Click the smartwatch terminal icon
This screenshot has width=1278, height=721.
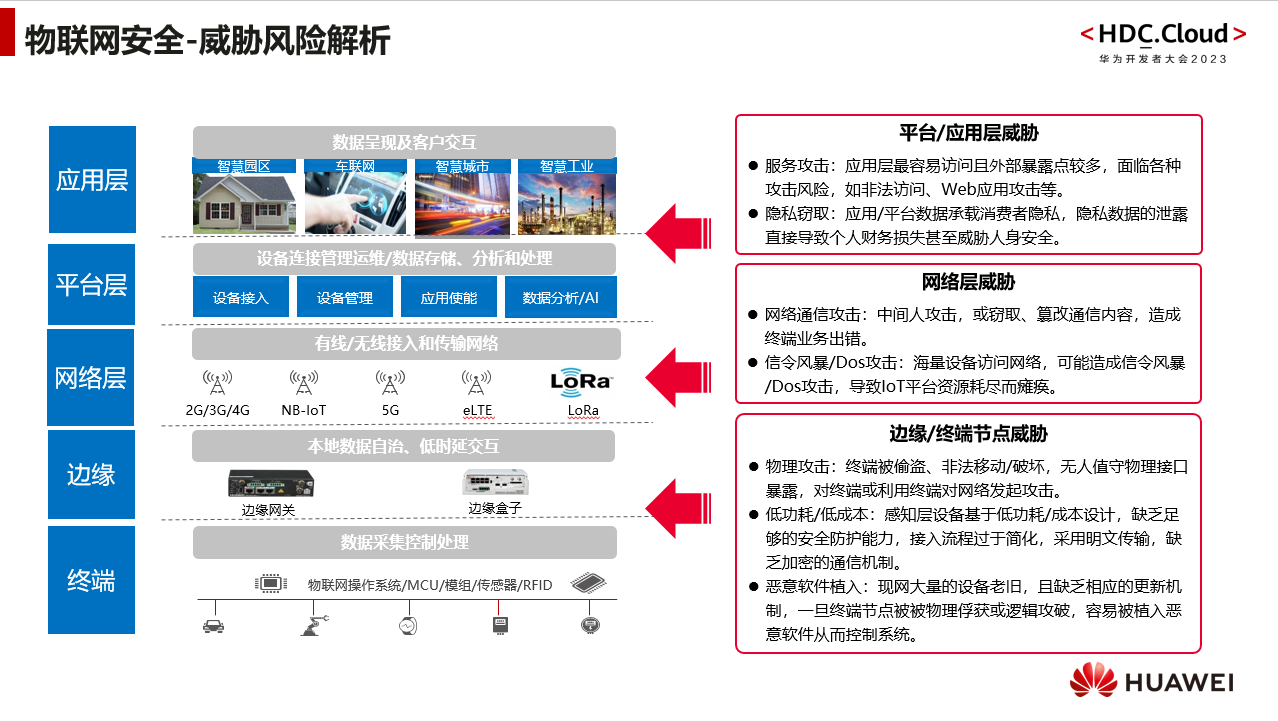[x=407, y=626]
